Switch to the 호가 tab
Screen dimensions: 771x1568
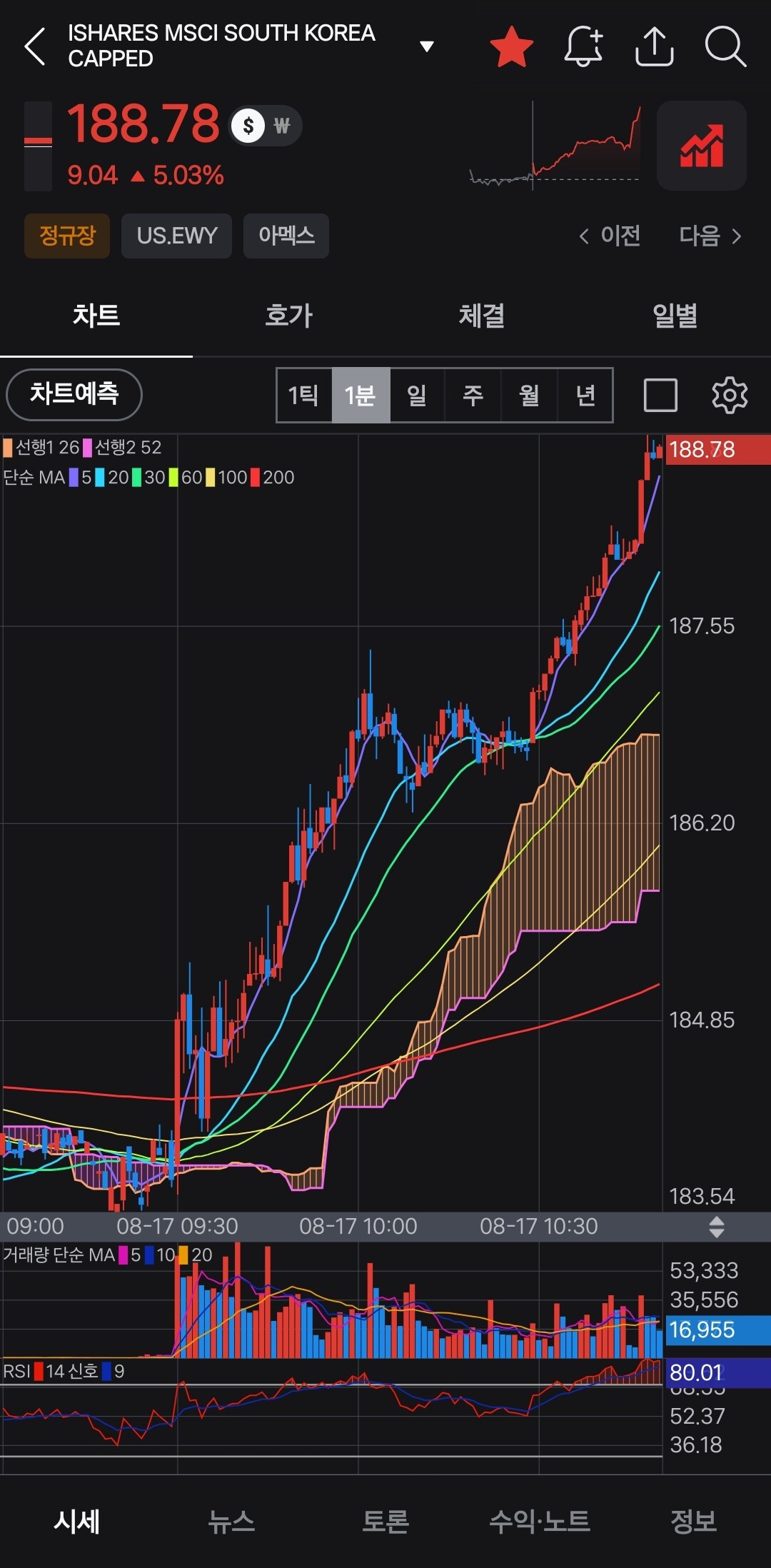click(x=288, y=316)
